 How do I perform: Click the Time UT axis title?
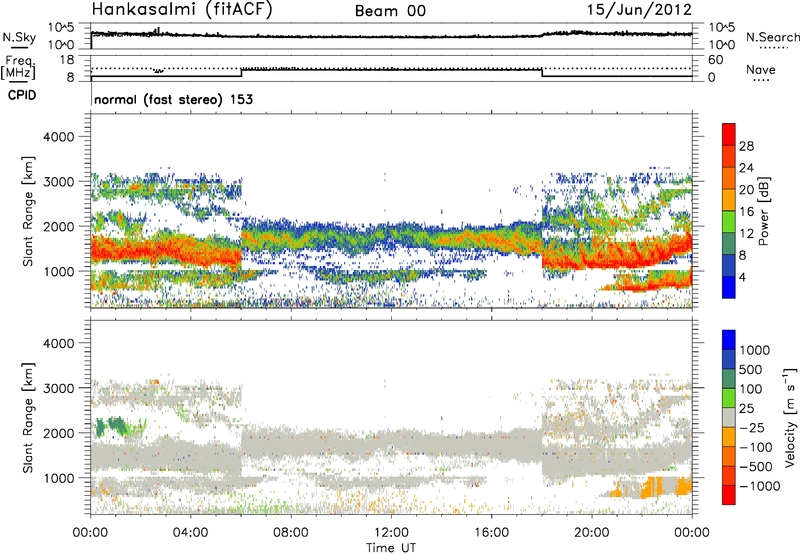[391, 548]
